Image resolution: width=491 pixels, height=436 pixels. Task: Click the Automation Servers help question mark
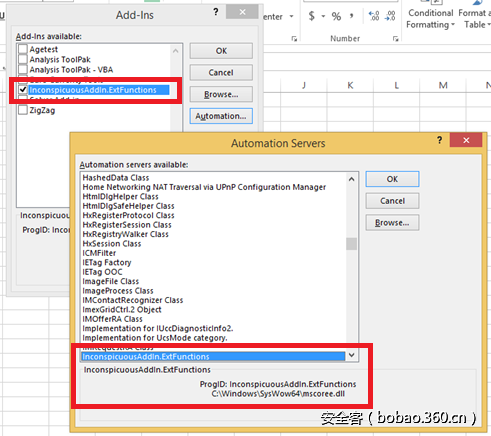pos(440,140)
